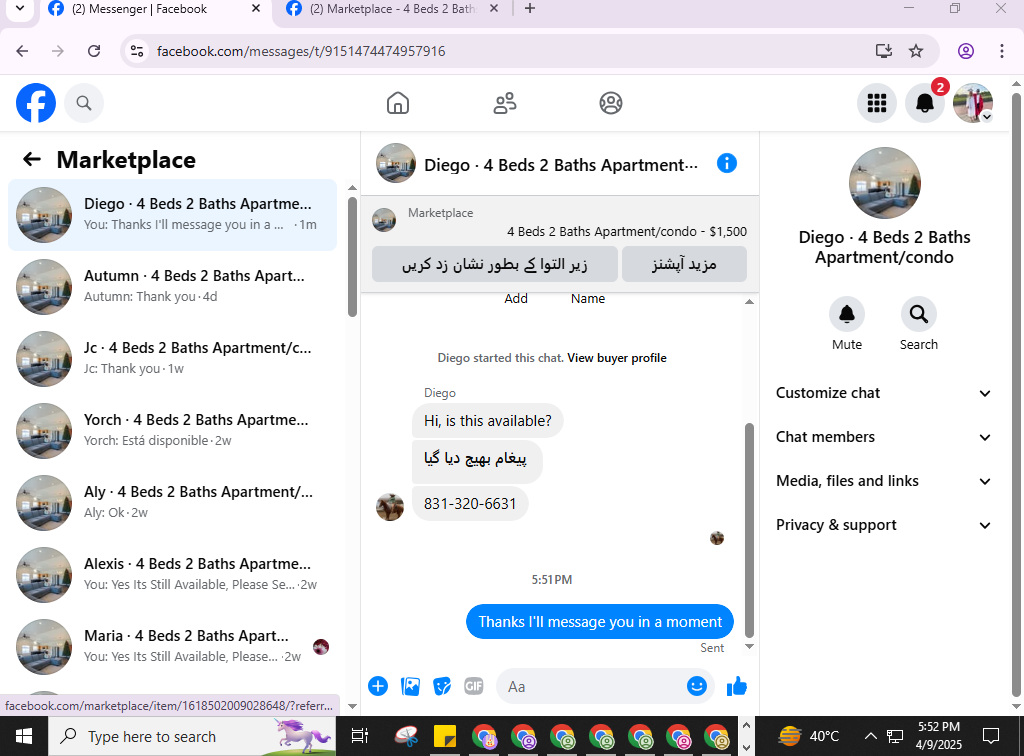This screenshot has width=1024, height=756.
Task: Open the Windows notification center
Action: coord(991,736)
